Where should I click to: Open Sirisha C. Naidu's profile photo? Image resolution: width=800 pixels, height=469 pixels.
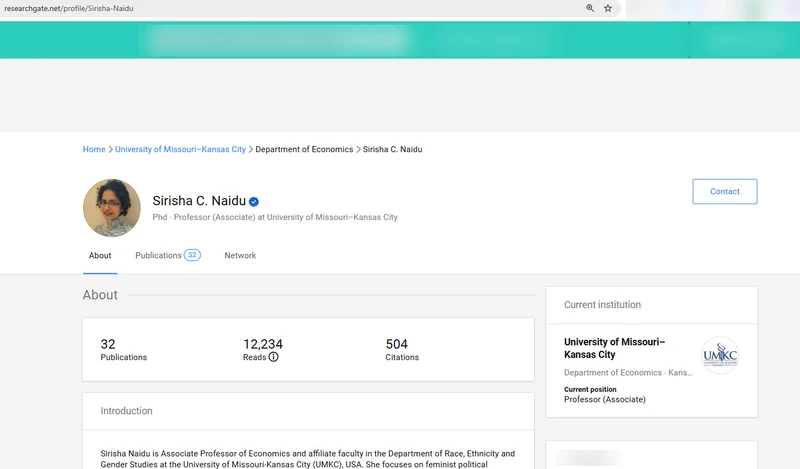(x=112, y=208)
